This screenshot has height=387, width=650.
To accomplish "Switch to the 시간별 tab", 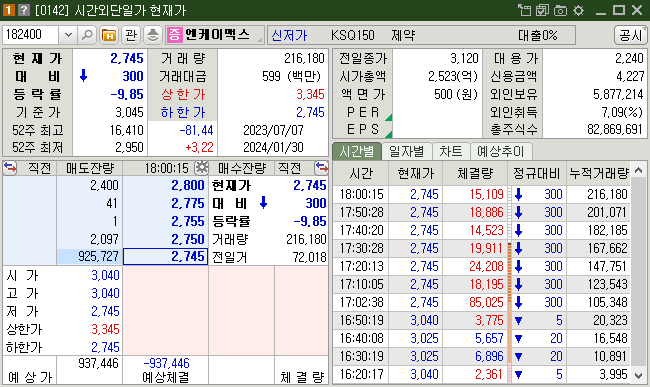I will [x=357, y=151].
